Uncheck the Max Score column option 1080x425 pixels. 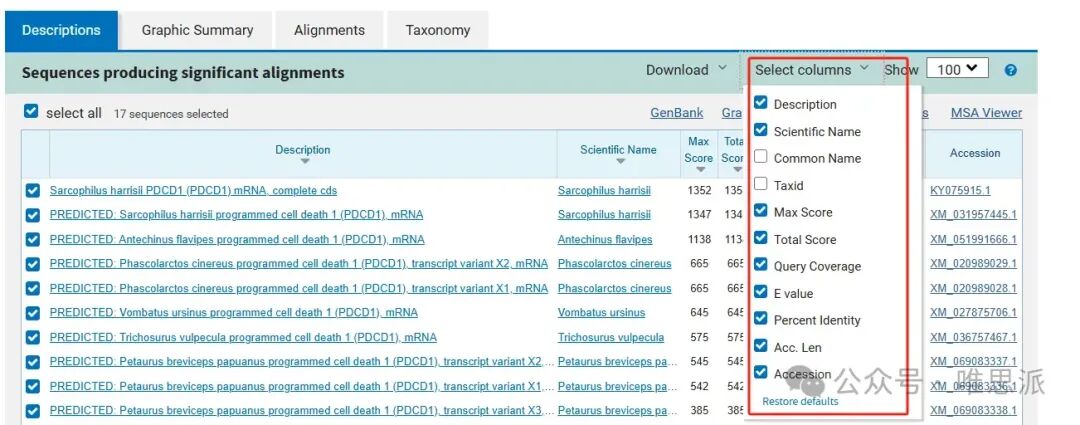(760, 210)
